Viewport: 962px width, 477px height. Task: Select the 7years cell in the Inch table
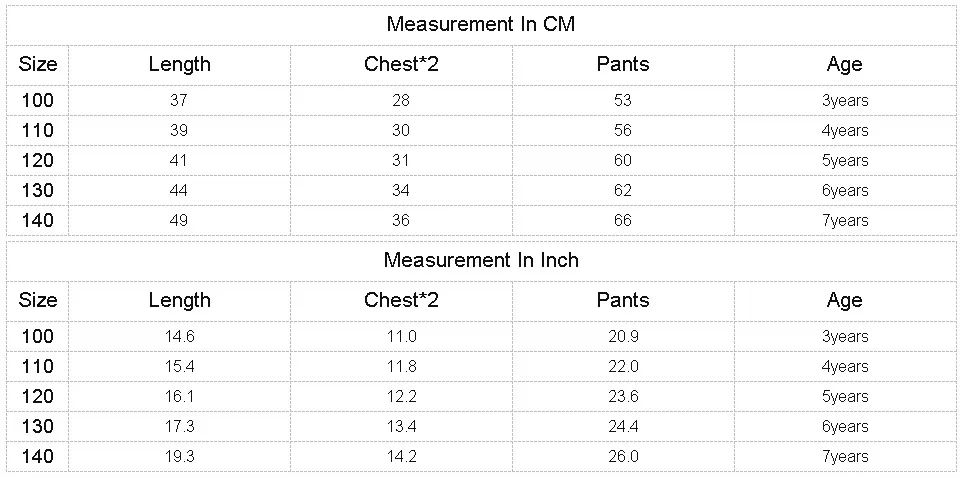(844, 456)
